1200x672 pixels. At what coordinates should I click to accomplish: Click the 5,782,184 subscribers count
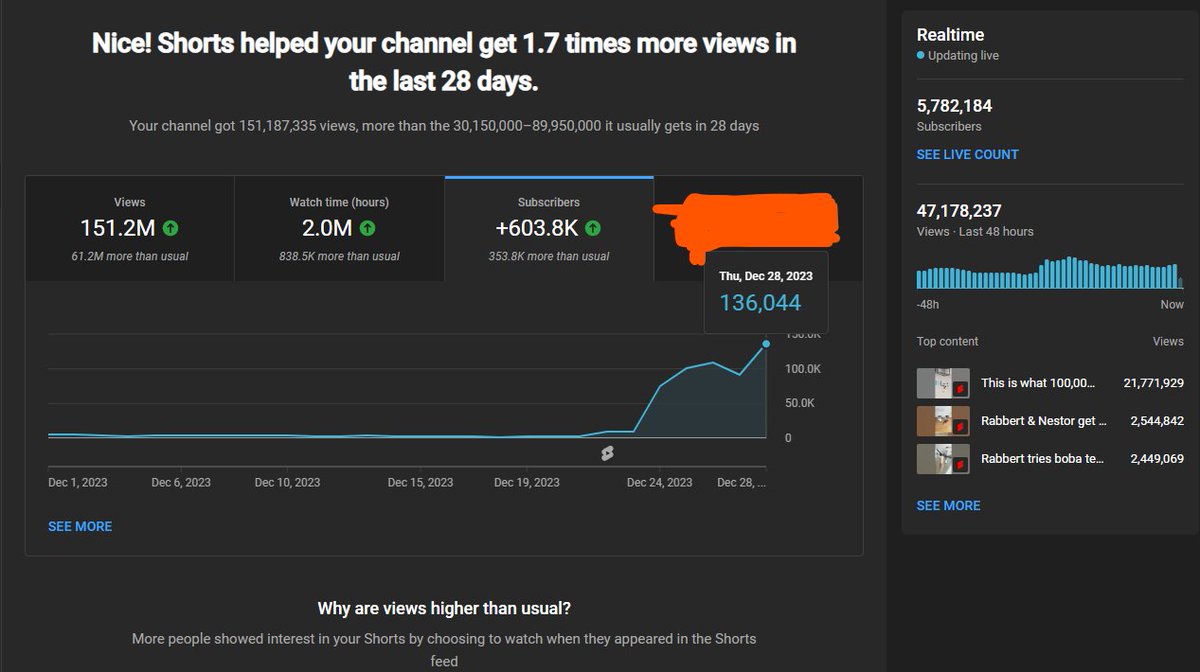coord(954,105)
